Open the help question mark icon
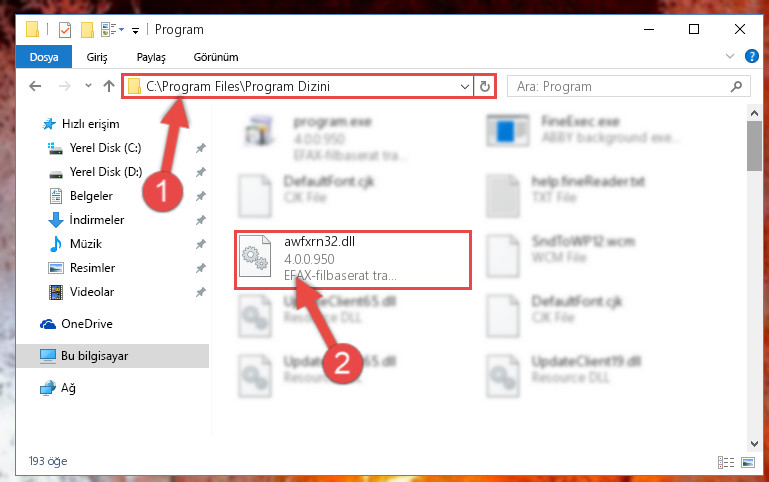 tap(751, 56)
